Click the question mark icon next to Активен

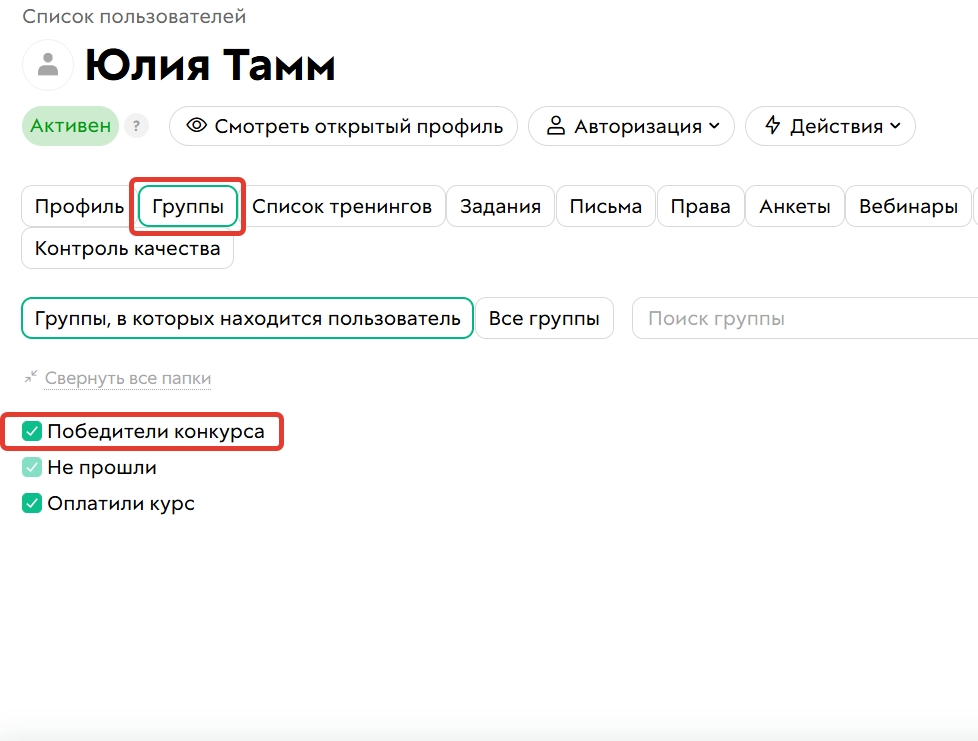tap(136, 126)
